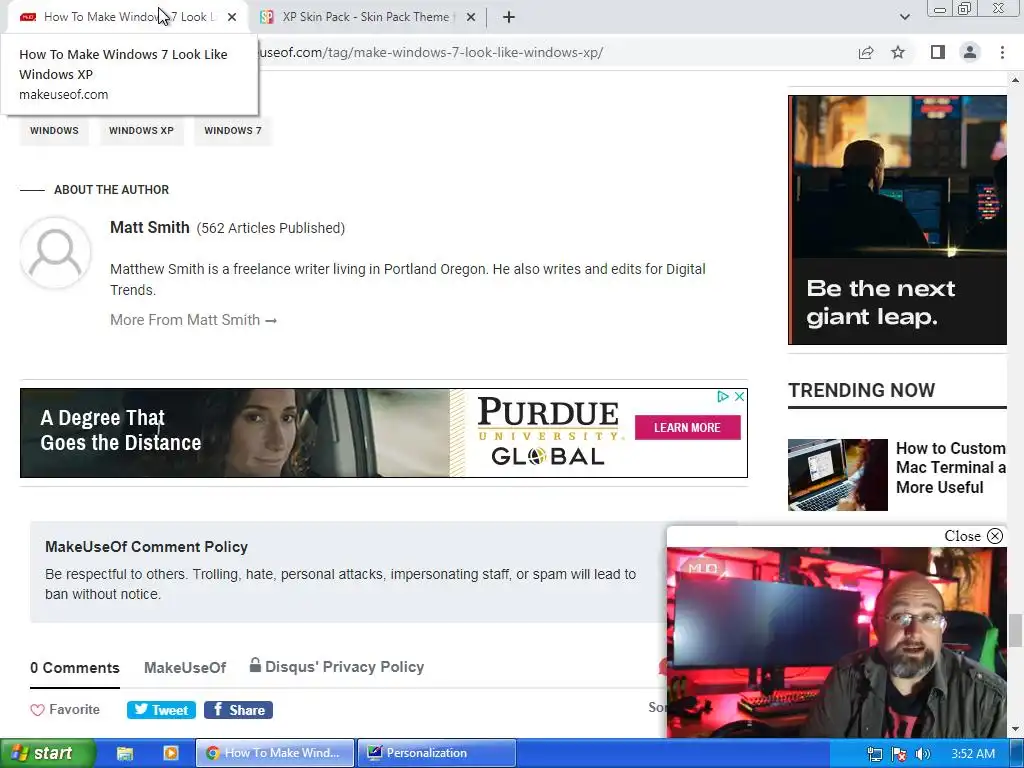1024x768 pixels.
Task: Open the Chrome three-dot menu
Action: pyautogui.click(x=1002, y=52)
